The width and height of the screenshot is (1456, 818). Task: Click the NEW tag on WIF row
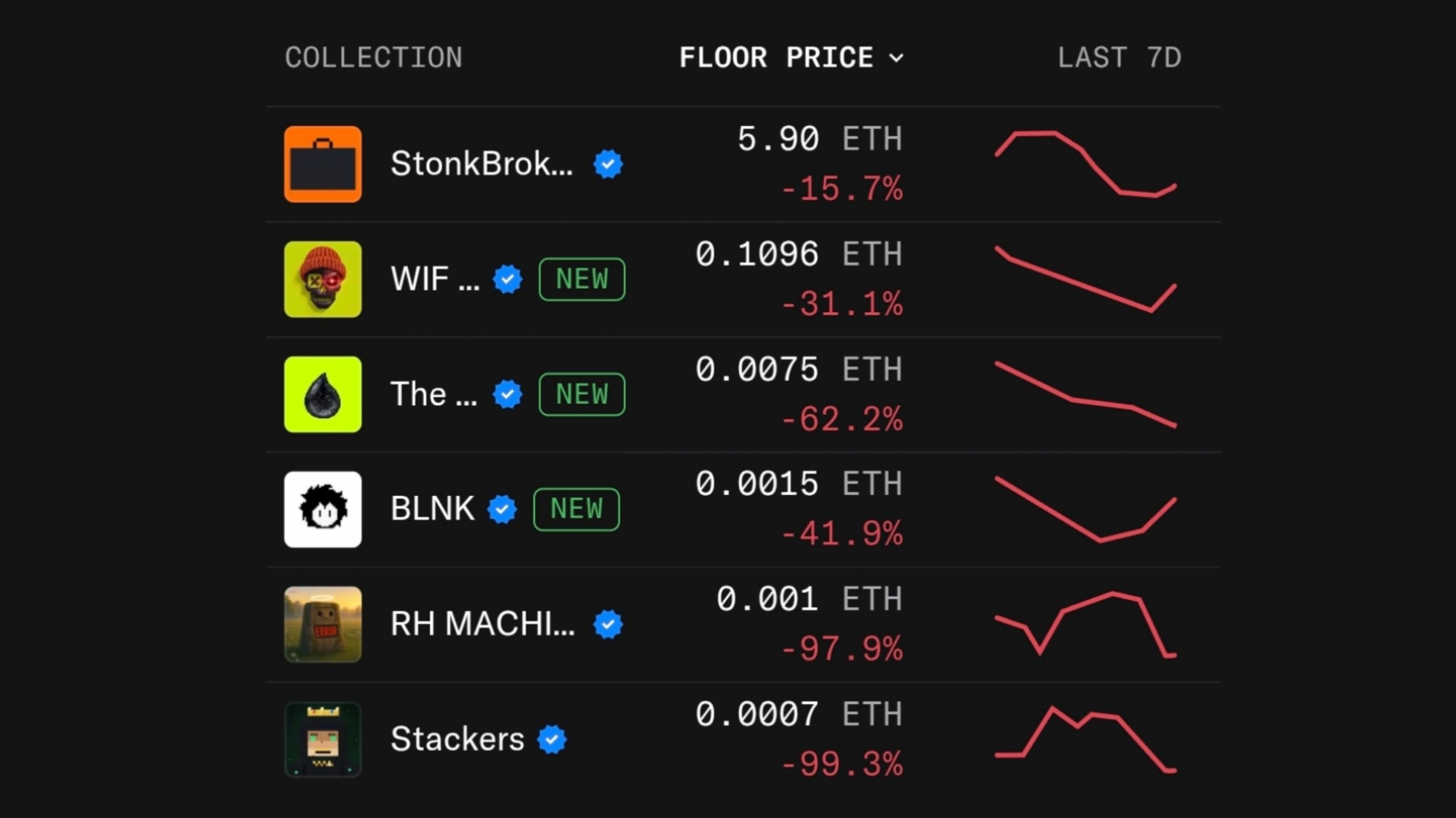click(x=582, y=279)
